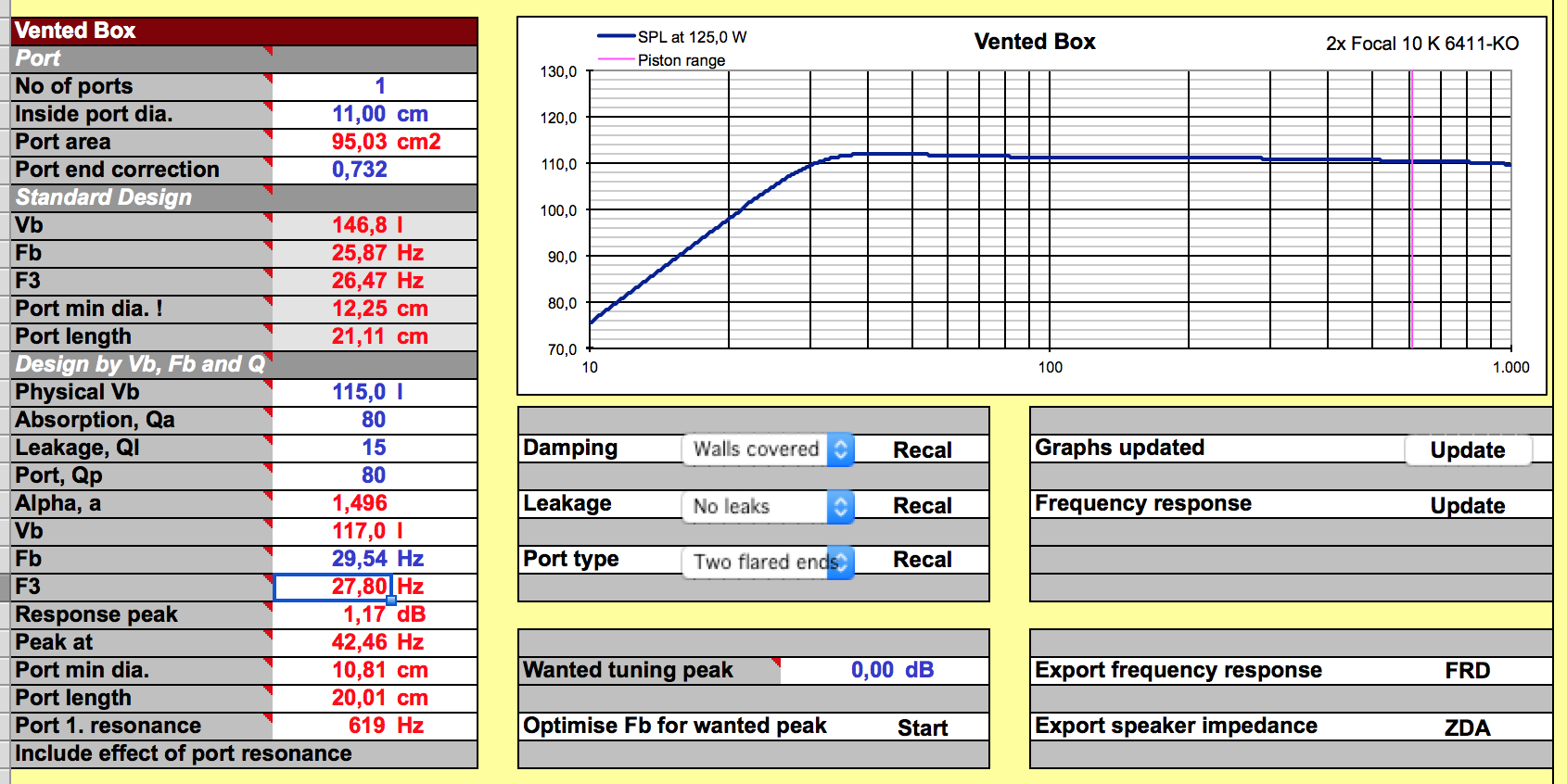Click the Port length 21,11 cm value
The image size is (1567, 784).
click(375, 336)
